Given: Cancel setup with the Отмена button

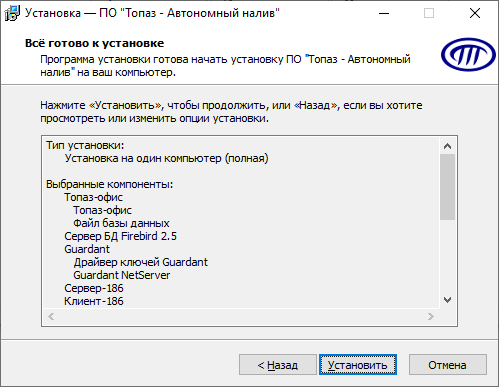Looking at the screenshot, I should click(x=448, y=365).
